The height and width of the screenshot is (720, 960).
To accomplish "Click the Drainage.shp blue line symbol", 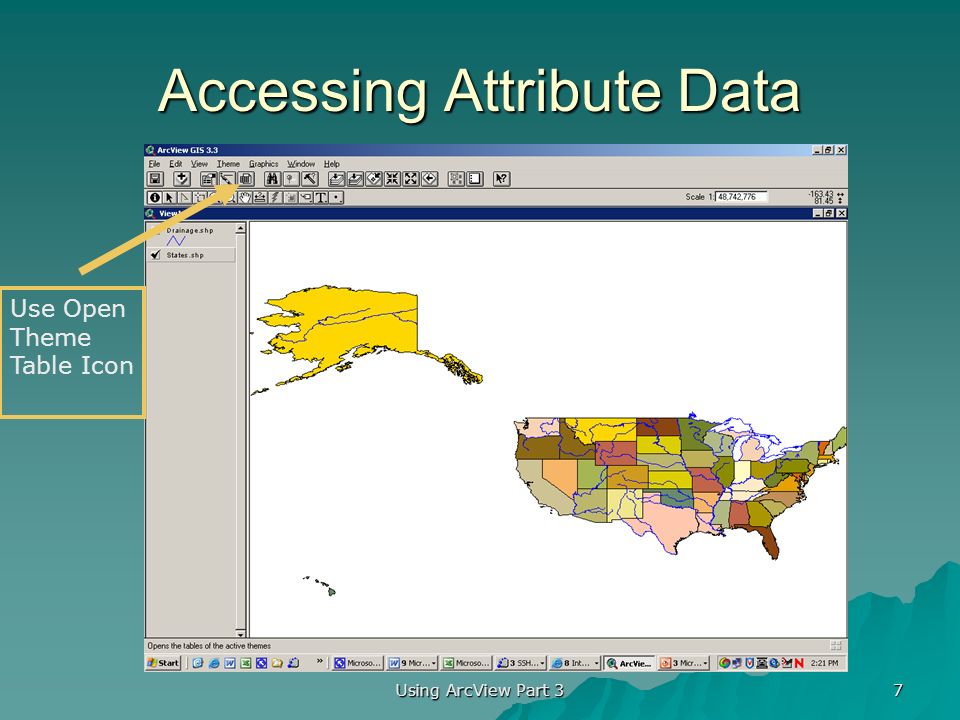I will click(x=176, y=241).
